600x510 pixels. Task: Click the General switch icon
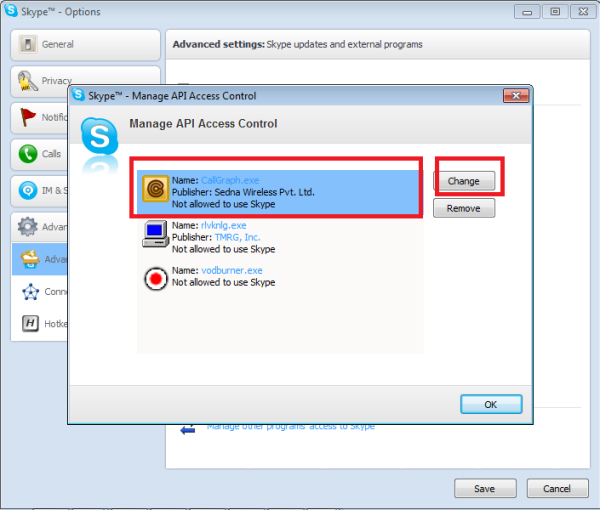pyautogui.click(x=28, y=44)
